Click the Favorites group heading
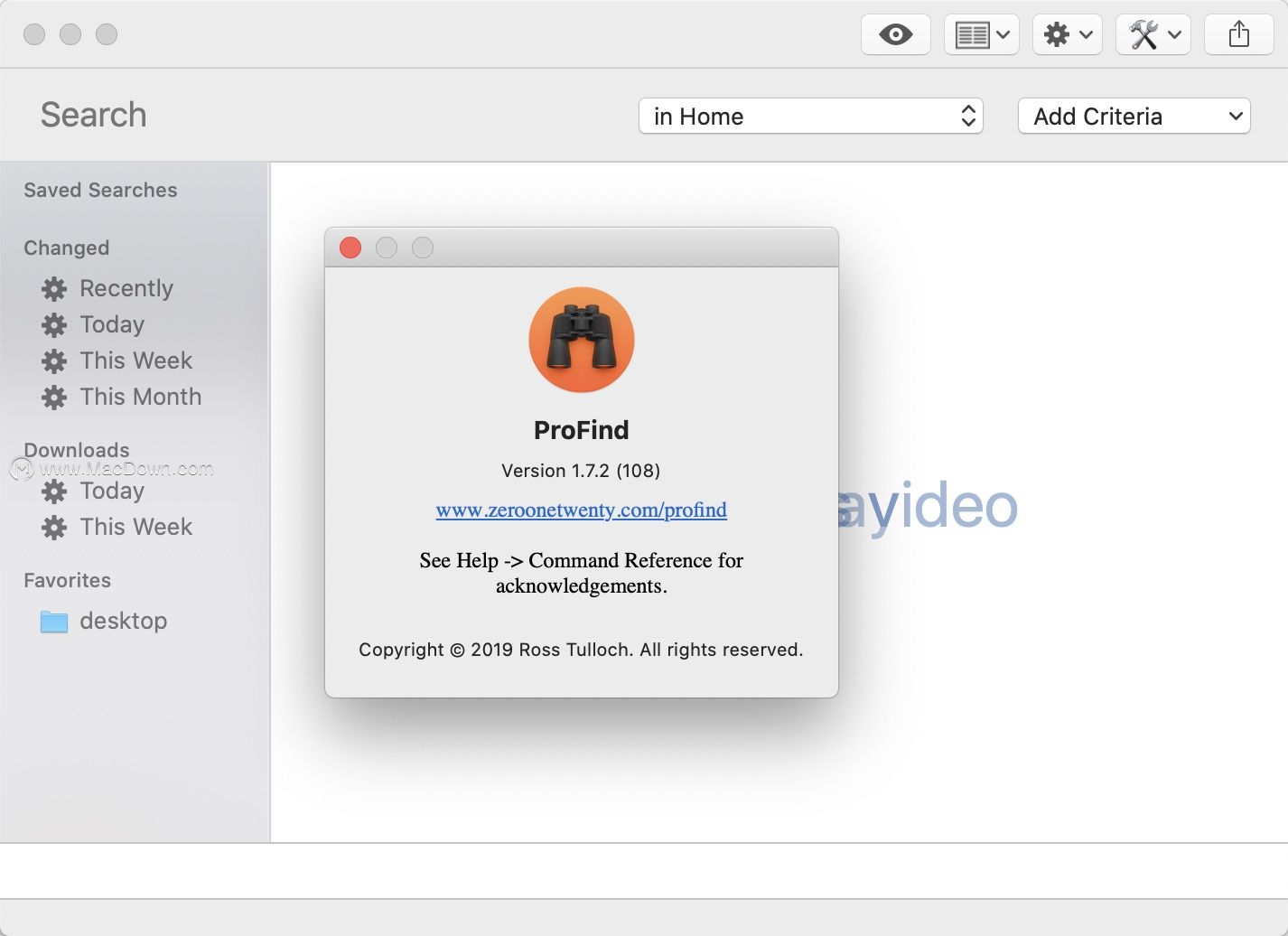Screen dimensions: 1288x936 (68, 580)
